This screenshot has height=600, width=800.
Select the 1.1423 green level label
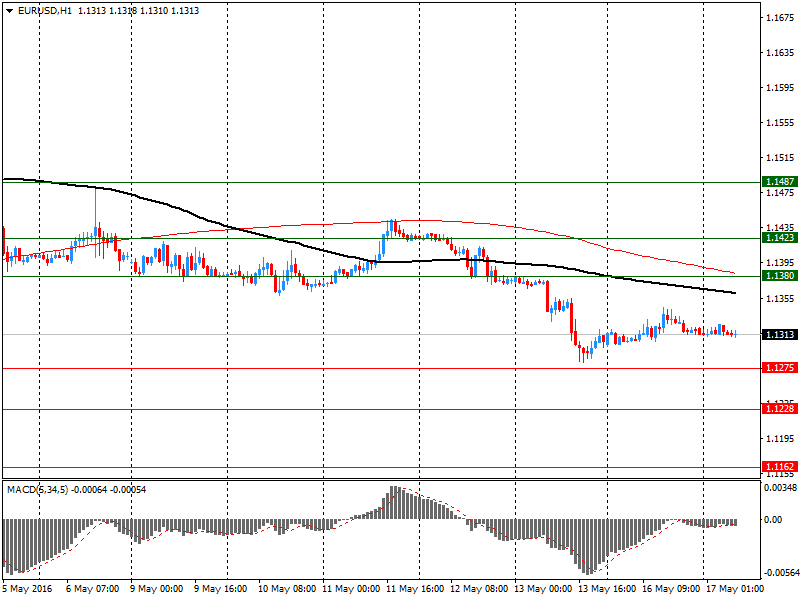(x=780, y=238)
